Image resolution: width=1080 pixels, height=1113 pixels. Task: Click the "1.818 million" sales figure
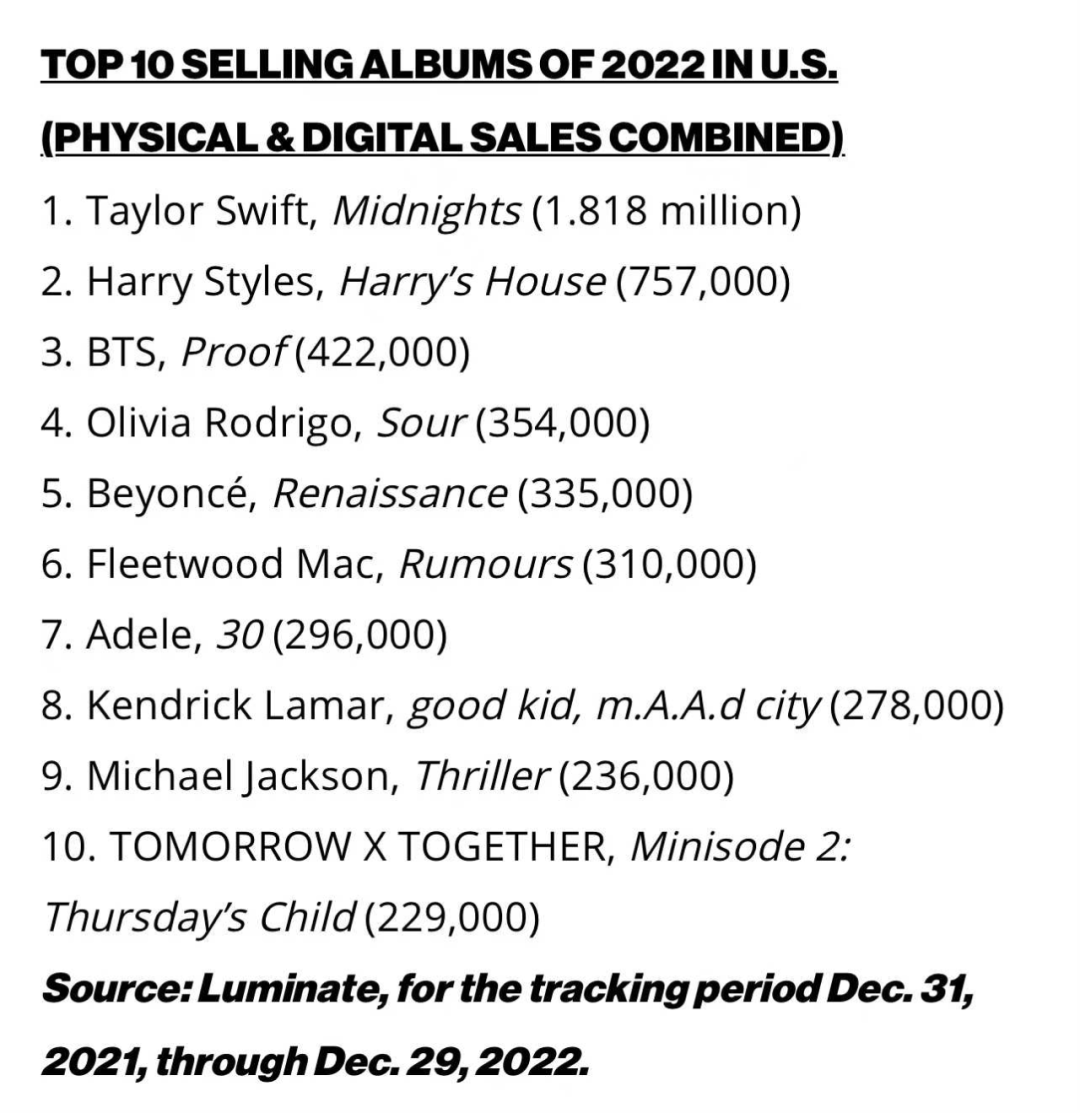[x=667, y=211]
